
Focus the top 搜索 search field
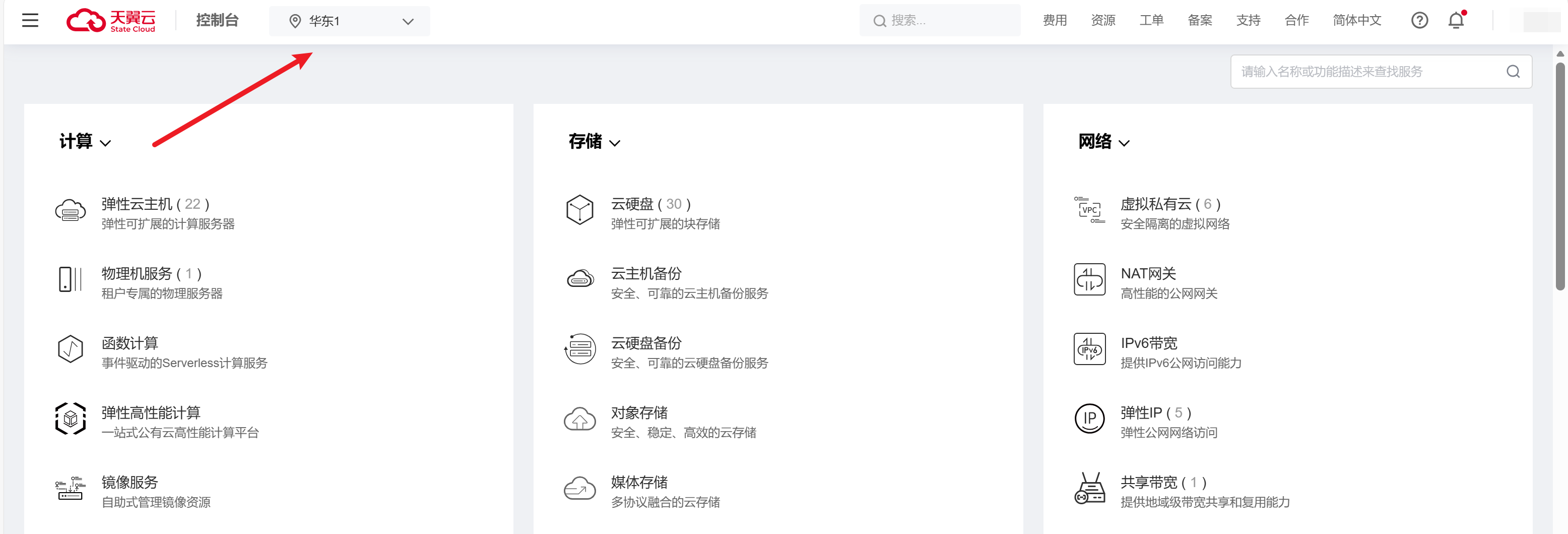point(940,21)
